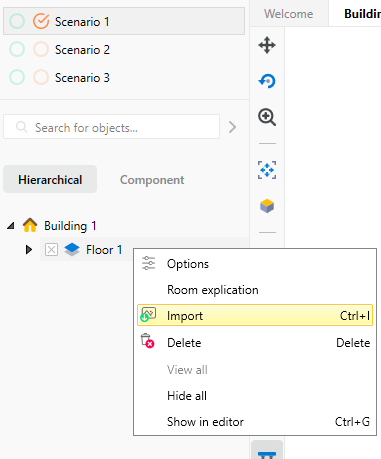The height and width of the screenshot is (459, 381).
Task: Expand the Floor 1 tree node
Action: click(29, 250)
